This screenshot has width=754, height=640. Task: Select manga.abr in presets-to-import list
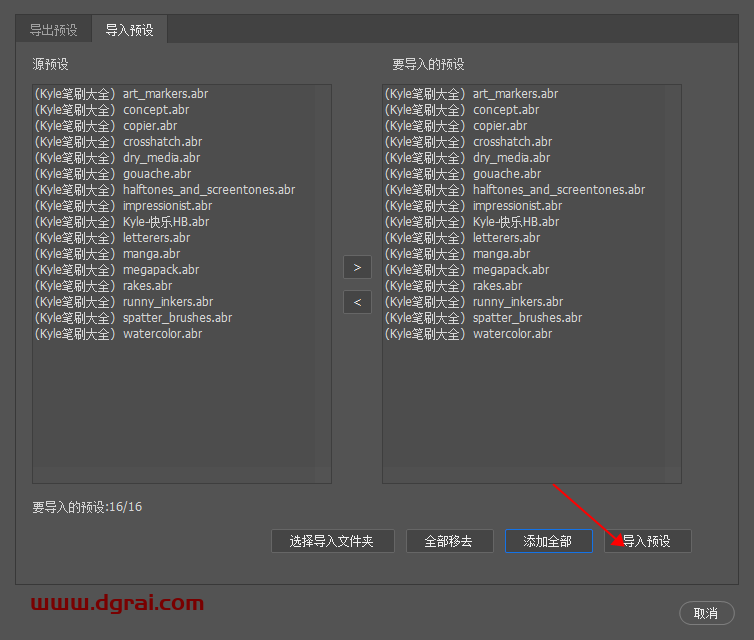coord(457,253)
